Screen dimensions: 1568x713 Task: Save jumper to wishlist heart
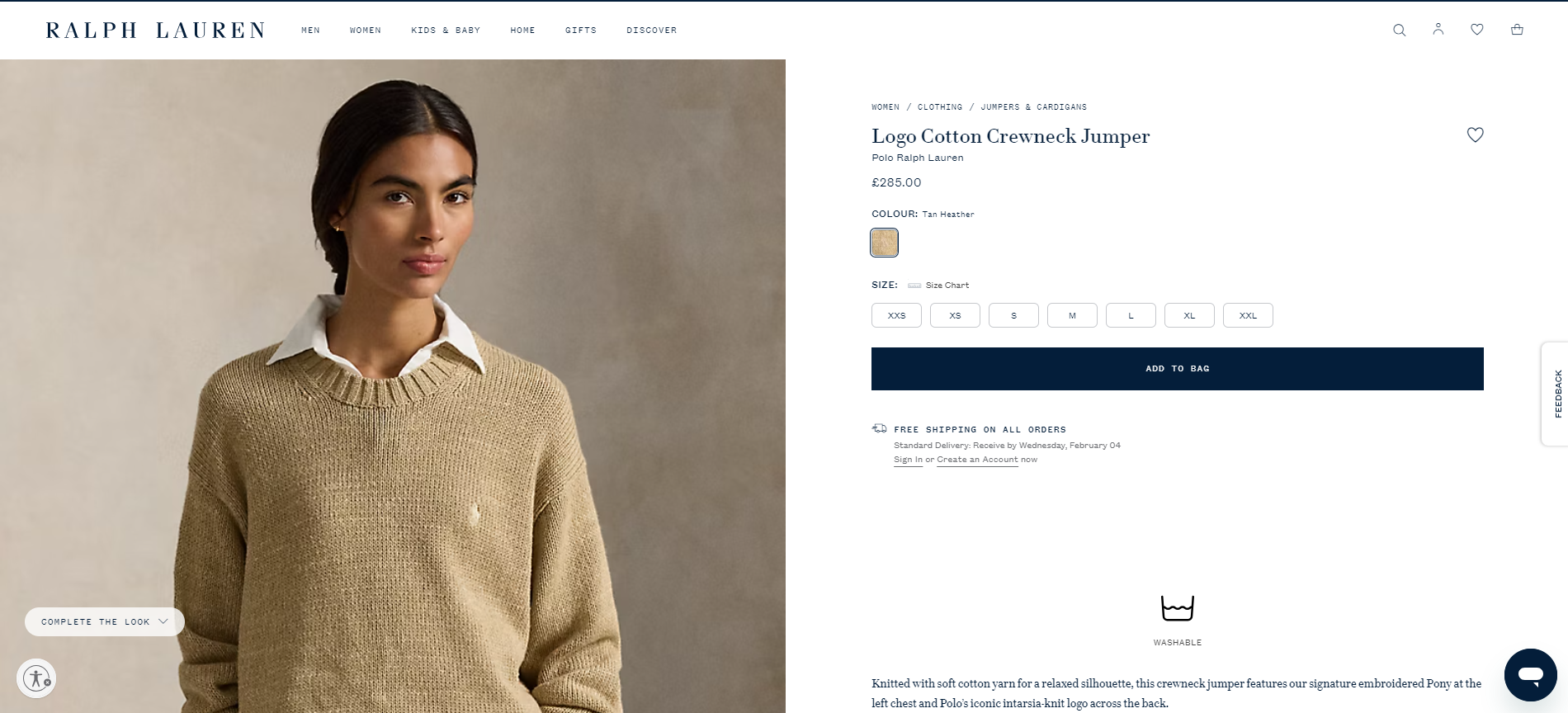point(1475,135)
